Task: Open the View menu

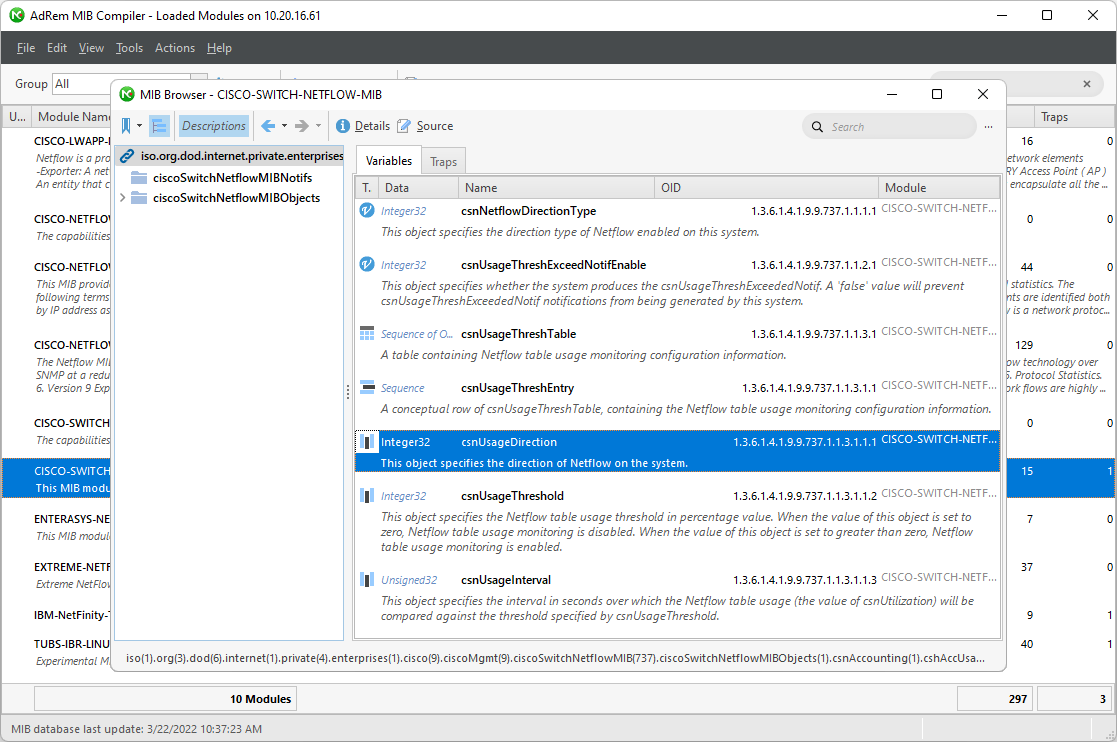Action: pos(91,48)
